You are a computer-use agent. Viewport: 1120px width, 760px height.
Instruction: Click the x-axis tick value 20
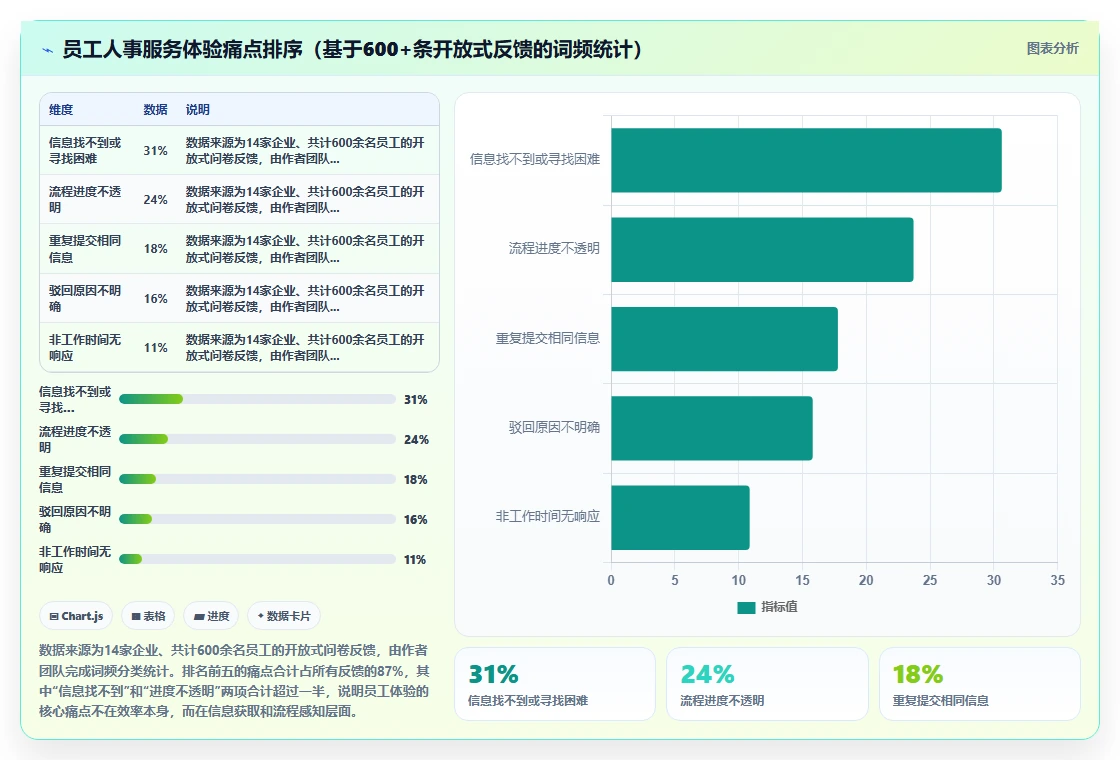(866, 581)
